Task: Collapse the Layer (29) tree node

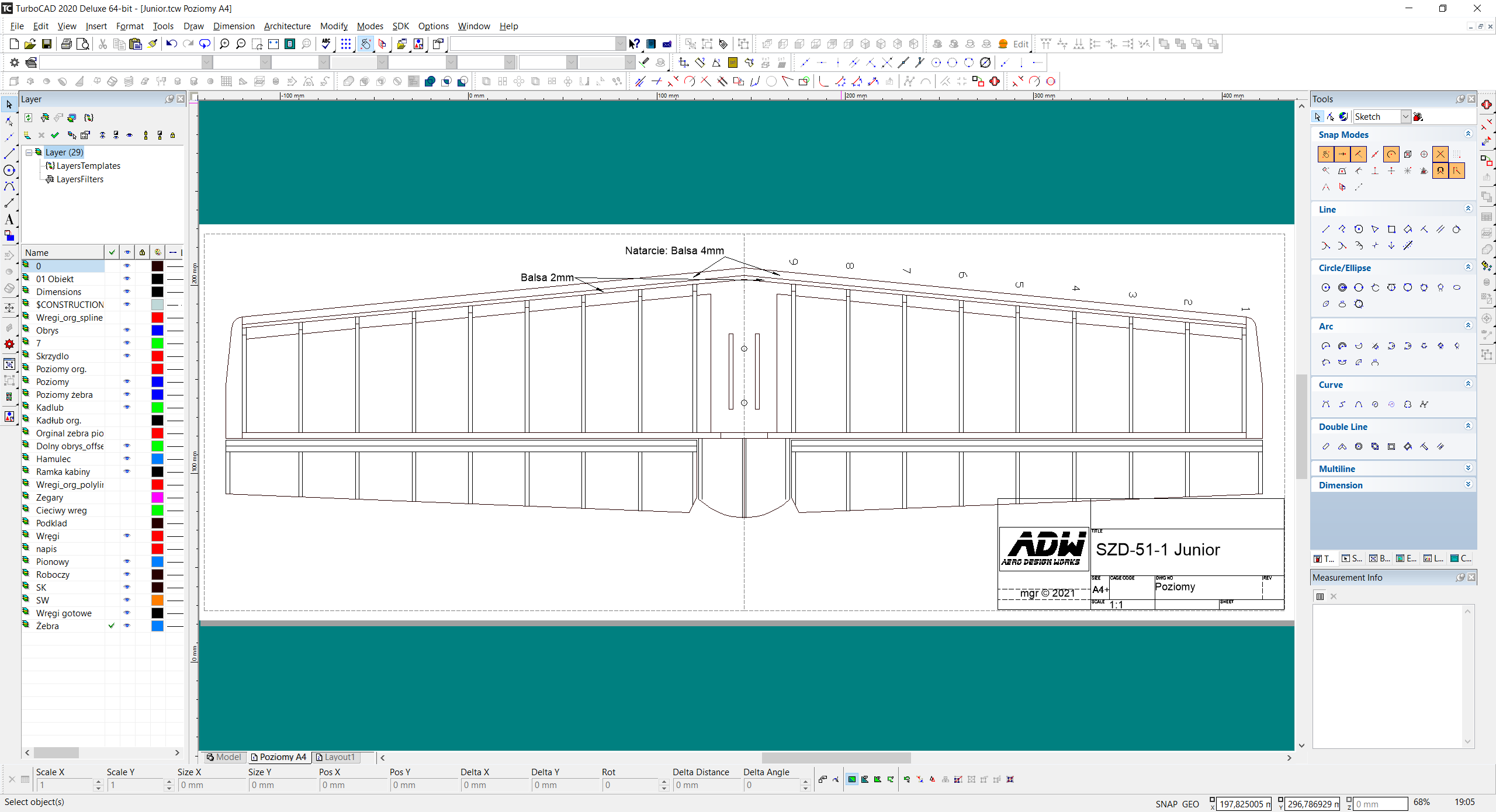Action: (x=29, y=152)
